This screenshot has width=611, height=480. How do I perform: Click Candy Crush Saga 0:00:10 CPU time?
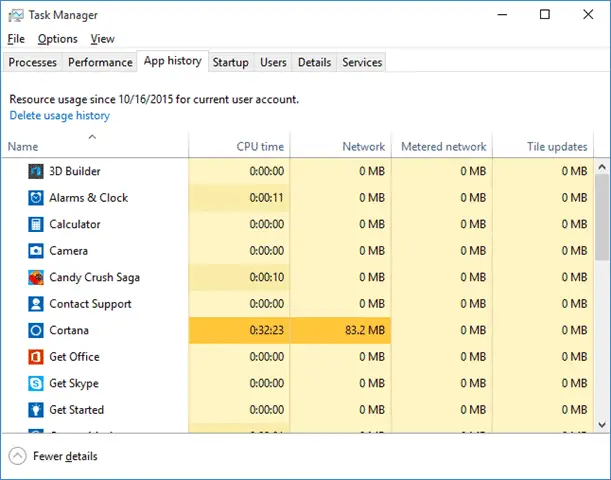(239, 277)
